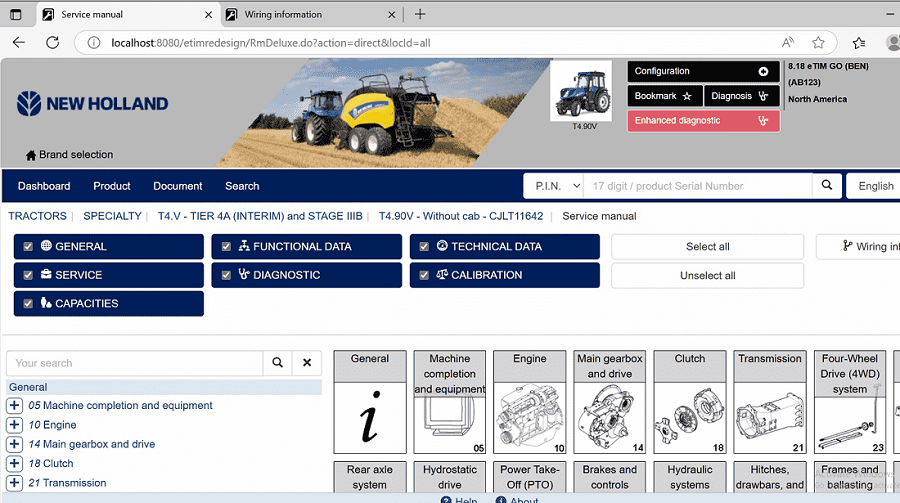Toggle the DIAGNOSTIC checkbox

tap(226, 275)
